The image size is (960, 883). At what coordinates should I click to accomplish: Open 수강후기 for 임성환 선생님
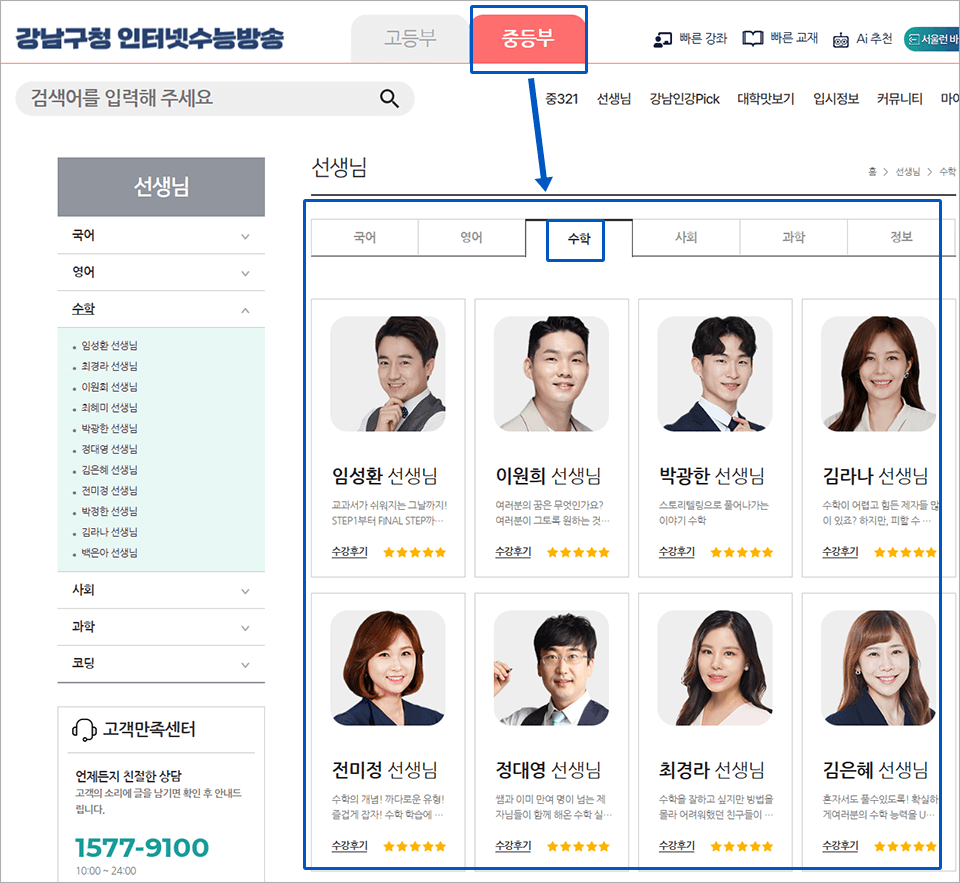(350, 552)
